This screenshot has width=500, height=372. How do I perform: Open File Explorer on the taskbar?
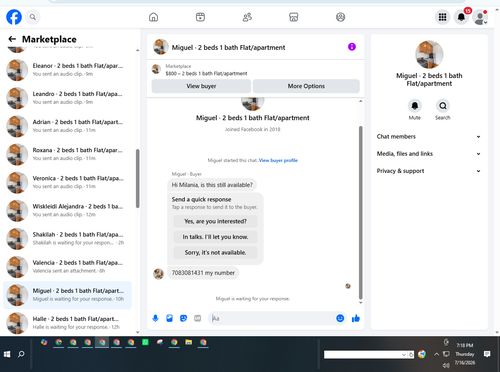tap(189, 342)
